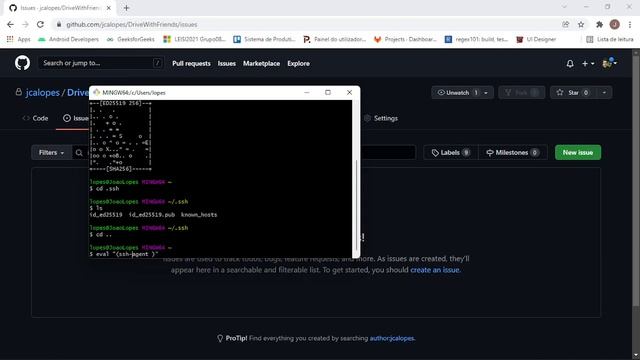
Task: Bookmark this page with the star icon
Action: (x=581, y=24)
